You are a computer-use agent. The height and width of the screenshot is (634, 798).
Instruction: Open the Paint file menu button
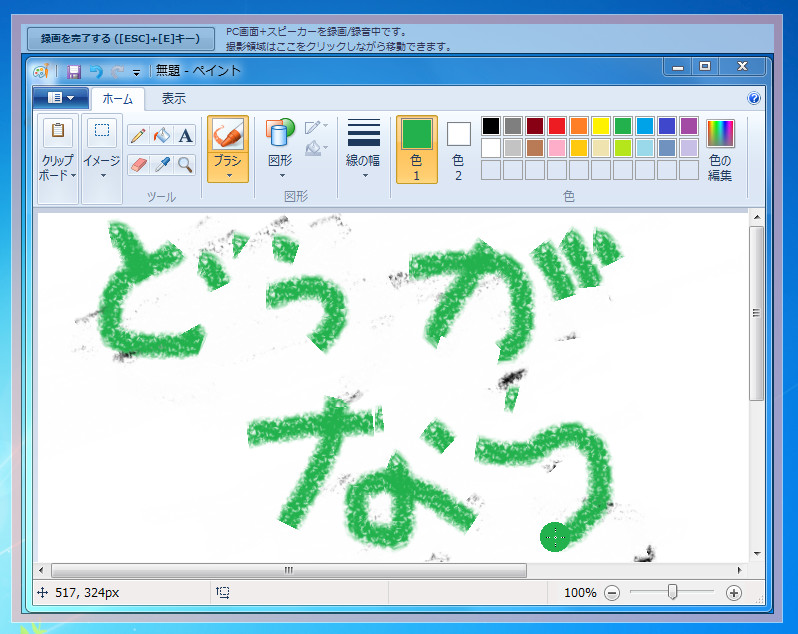[61, 97]
